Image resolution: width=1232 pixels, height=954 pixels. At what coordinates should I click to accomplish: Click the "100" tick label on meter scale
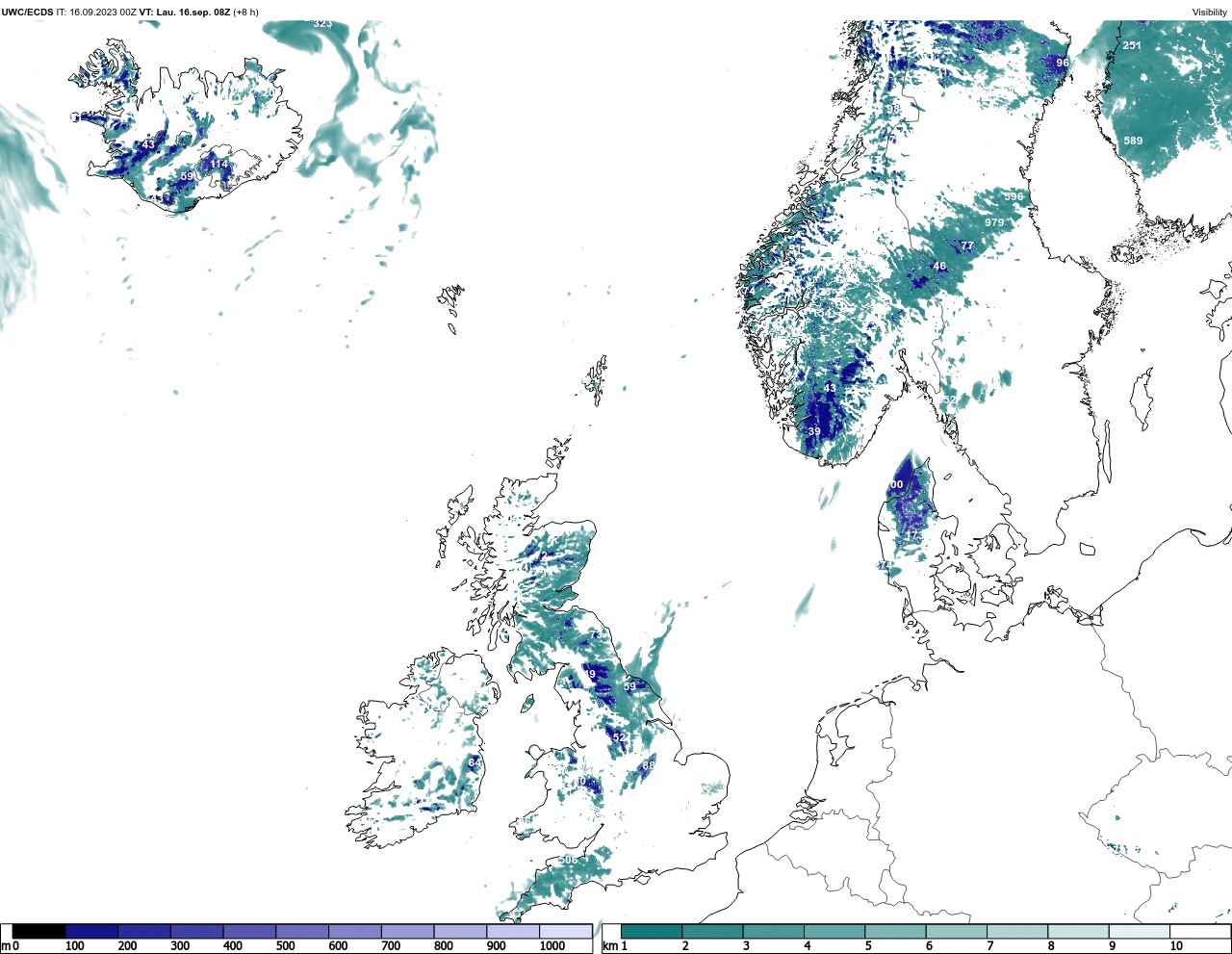pos(74,946)
